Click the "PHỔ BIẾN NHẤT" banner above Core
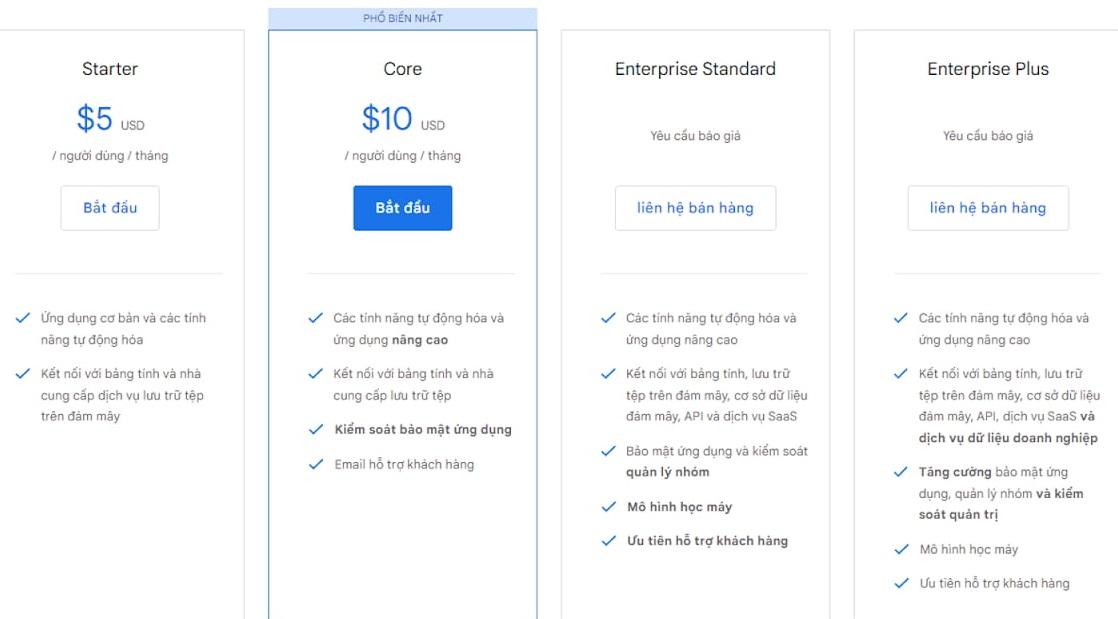The width and height of the screenshot is (1118, 619). tap(403, 16)
